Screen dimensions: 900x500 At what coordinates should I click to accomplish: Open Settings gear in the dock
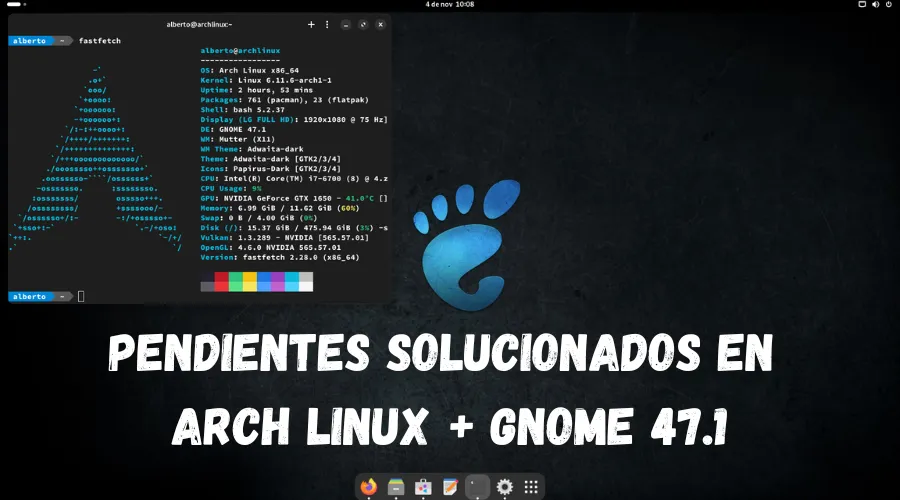[x=505, y=487]
